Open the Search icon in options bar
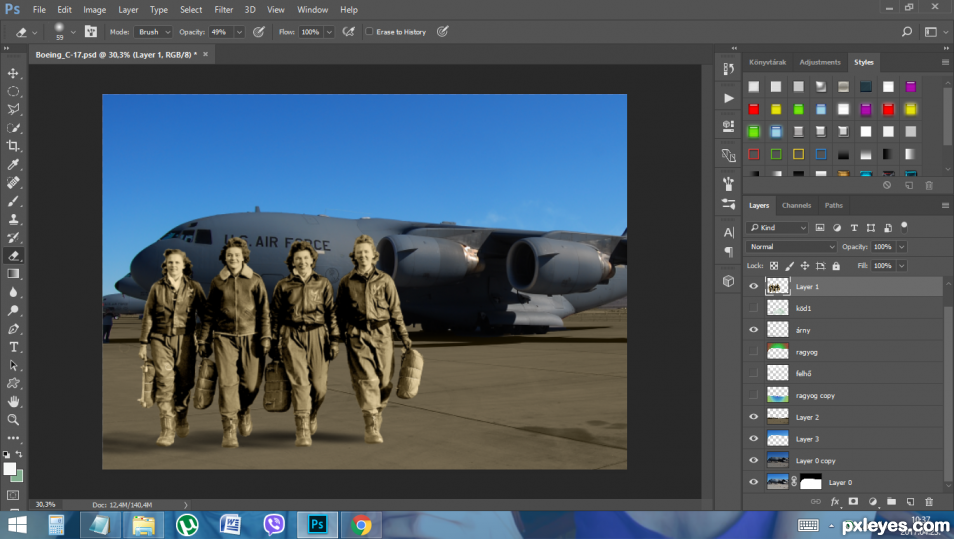Viewport: 954px width, 539px height. tap(907, 32)
